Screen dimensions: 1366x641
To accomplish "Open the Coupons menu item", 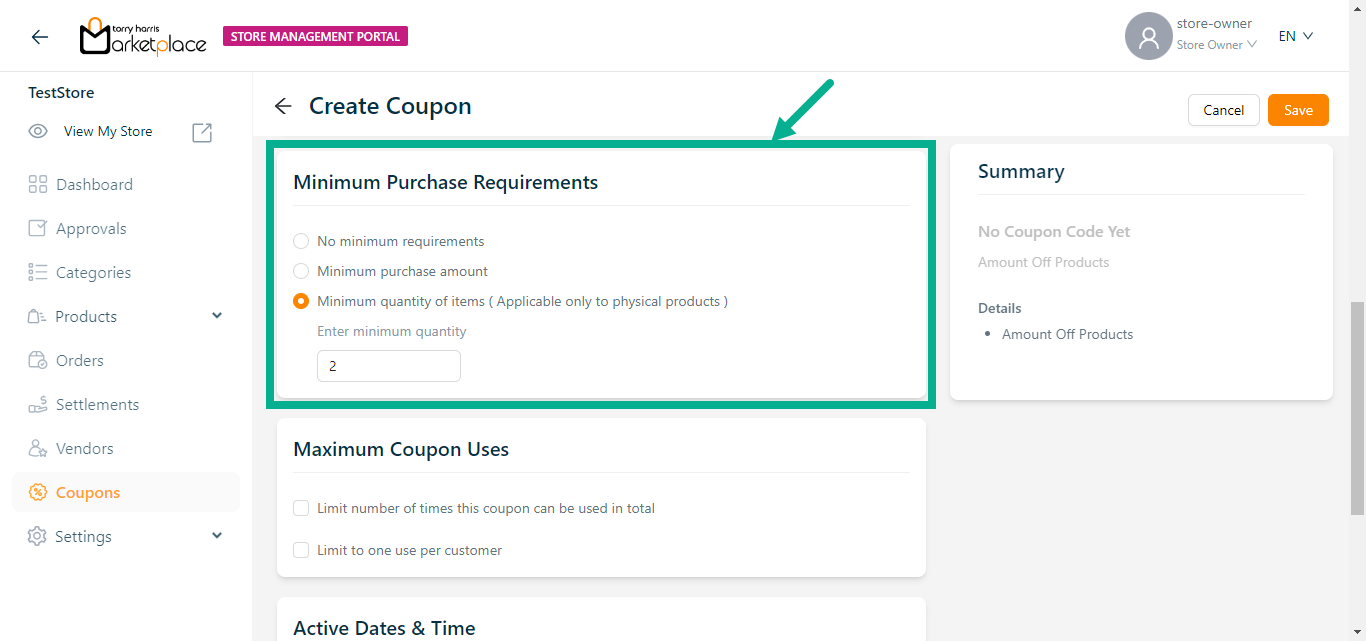I will pyautogui.click(x=88, y=492).
